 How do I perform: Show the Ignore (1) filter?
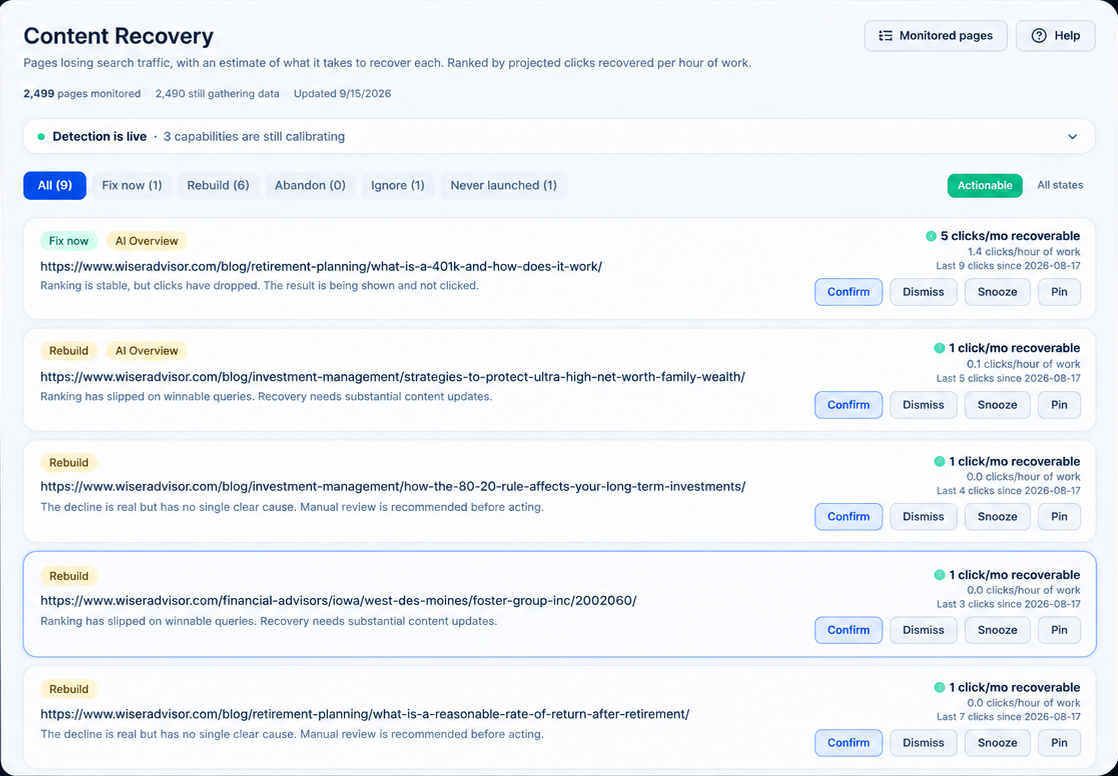[398, 185]
